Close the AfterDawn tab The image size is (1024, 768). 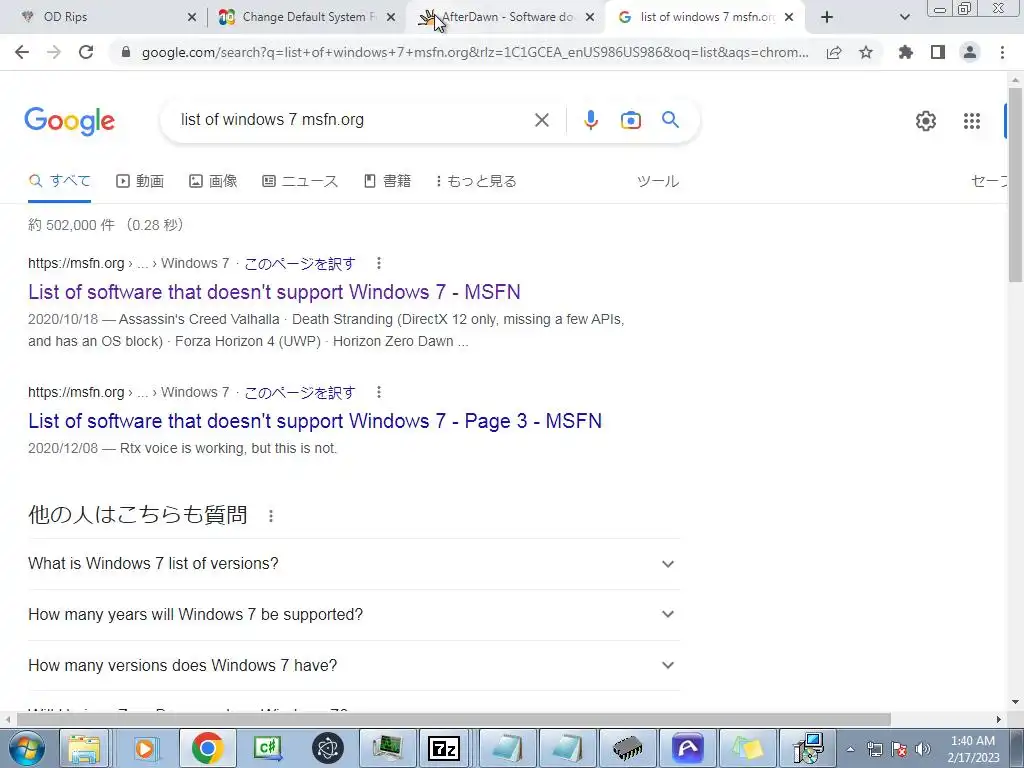[590, 17]
